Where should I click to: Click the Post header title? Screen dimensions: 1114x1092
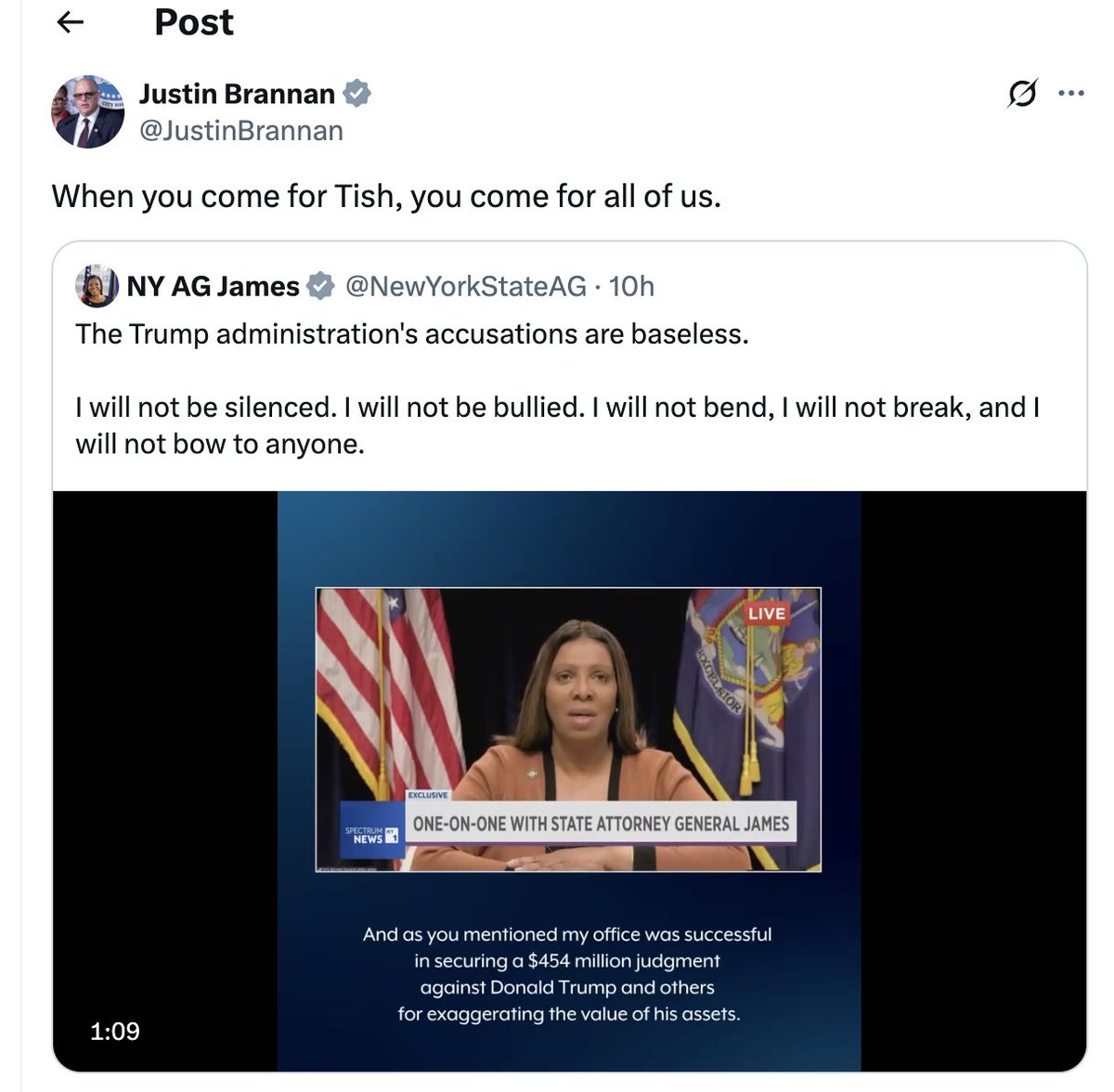[193, 22]
